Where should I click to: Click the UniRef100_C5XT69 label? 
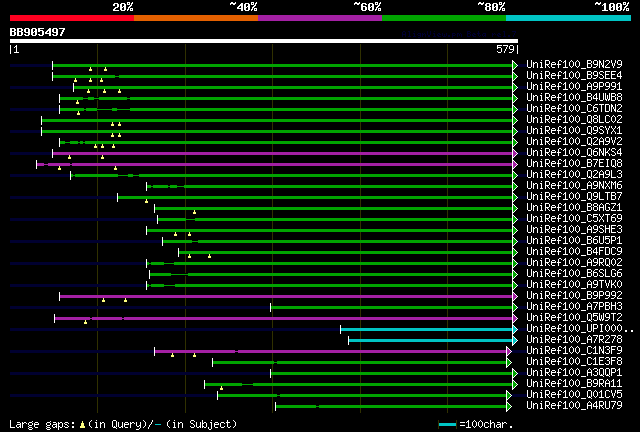coord(574,219)
